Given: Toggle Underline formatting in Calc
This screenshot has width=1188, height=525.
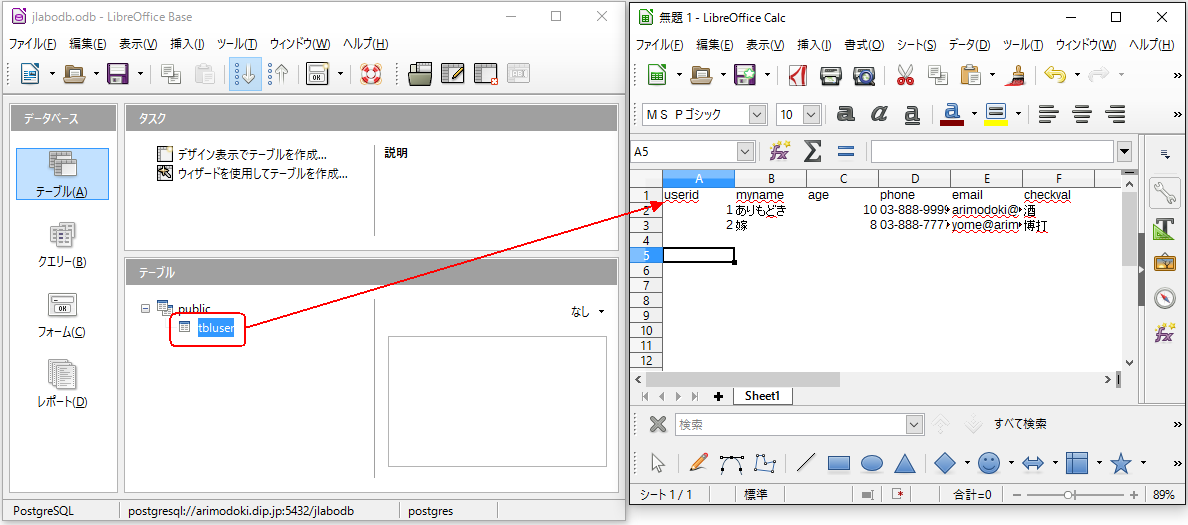Looking at the screenshot, I should 912,114.
